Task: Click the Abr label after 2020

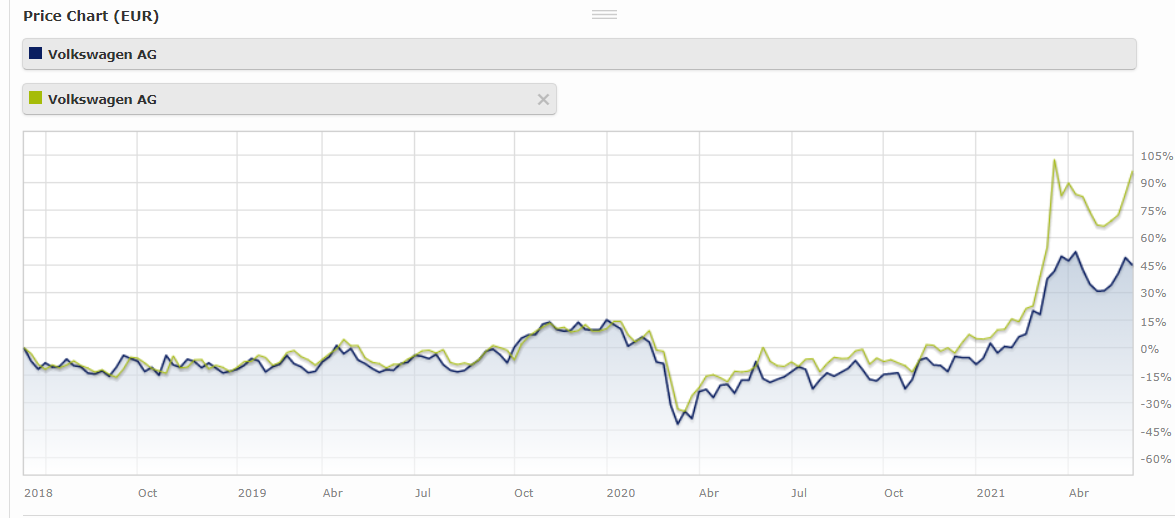Action: (x=709, y=493)
